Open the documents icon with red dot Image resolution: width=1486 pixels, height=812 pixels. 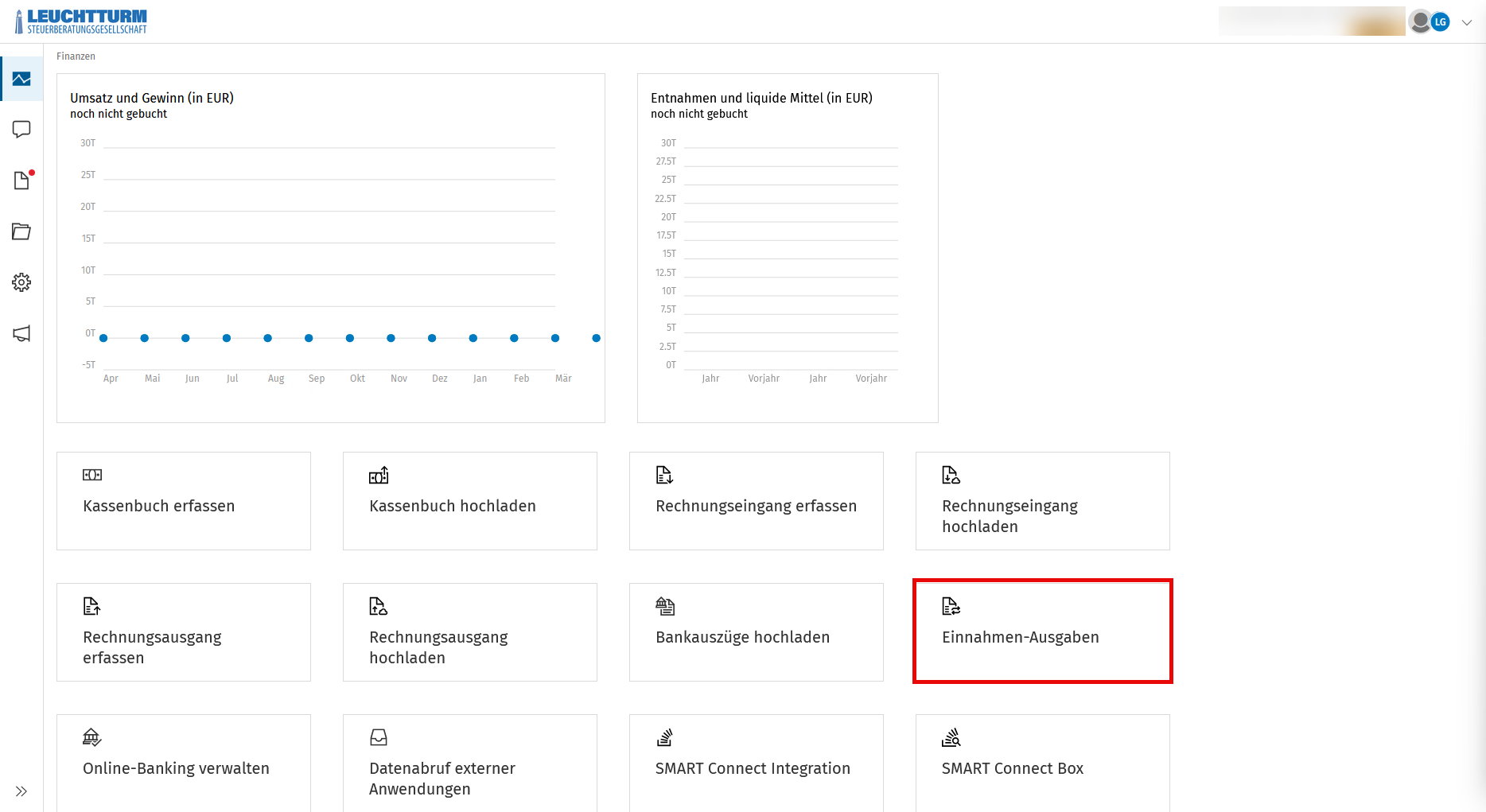(22, 181)
